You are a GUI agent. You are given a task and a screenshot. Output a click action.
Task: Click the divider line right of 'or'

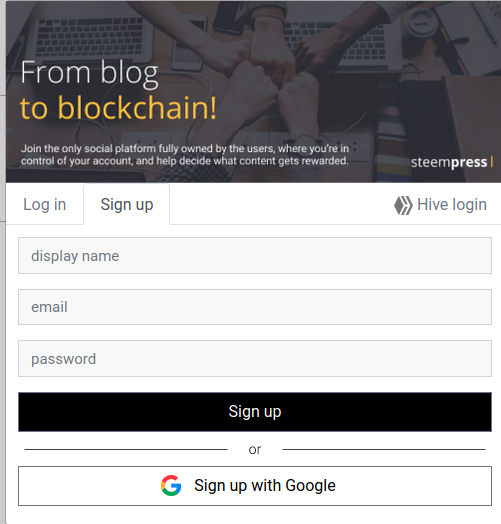pos(384,449)
